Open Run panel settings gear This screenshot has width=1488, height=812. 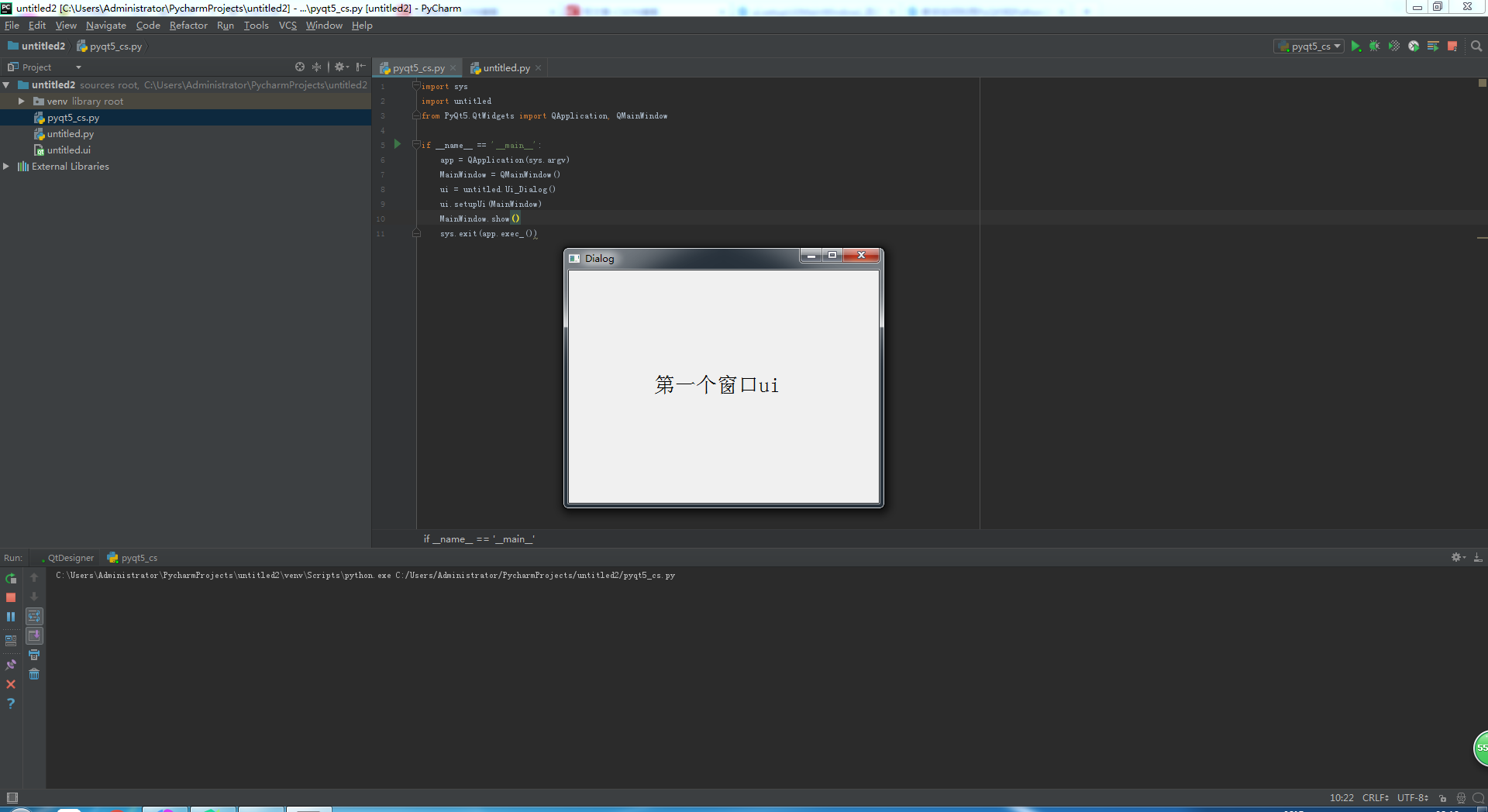click(1458, 558)
